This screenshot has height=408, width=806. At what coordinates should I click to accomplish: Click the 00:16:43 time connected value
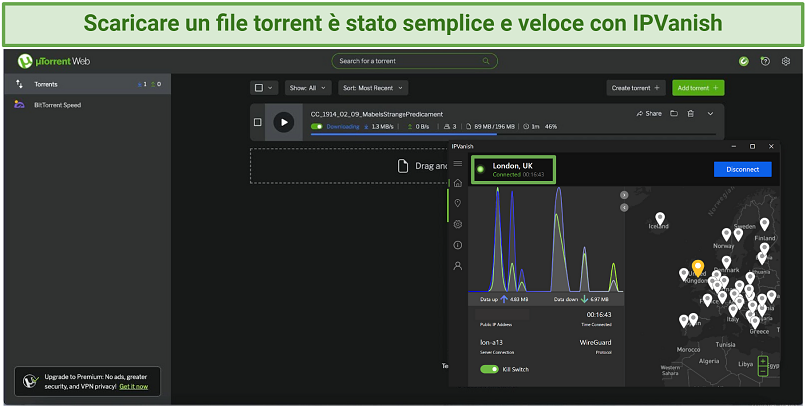click(599, 314)
